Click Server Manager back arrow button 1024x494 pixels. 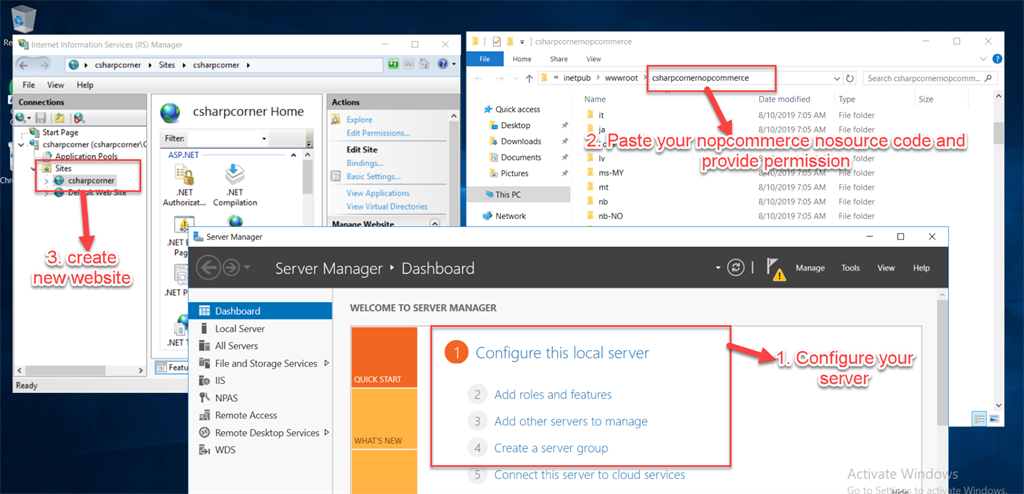click(x=208, y=268)
